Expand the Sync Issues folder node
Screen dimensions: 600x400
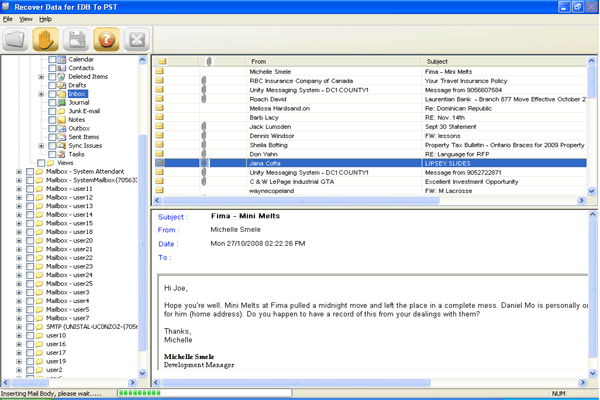click(41, 146)
